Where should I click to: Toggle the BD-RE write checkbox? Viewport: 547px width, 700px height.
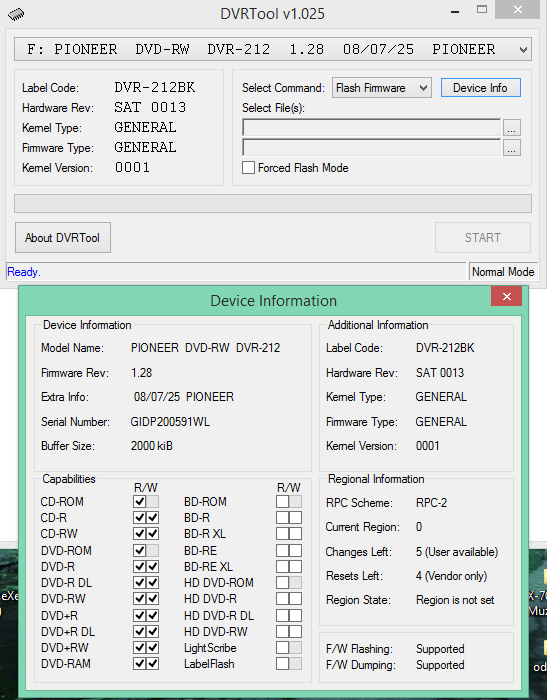coord(296,550)
